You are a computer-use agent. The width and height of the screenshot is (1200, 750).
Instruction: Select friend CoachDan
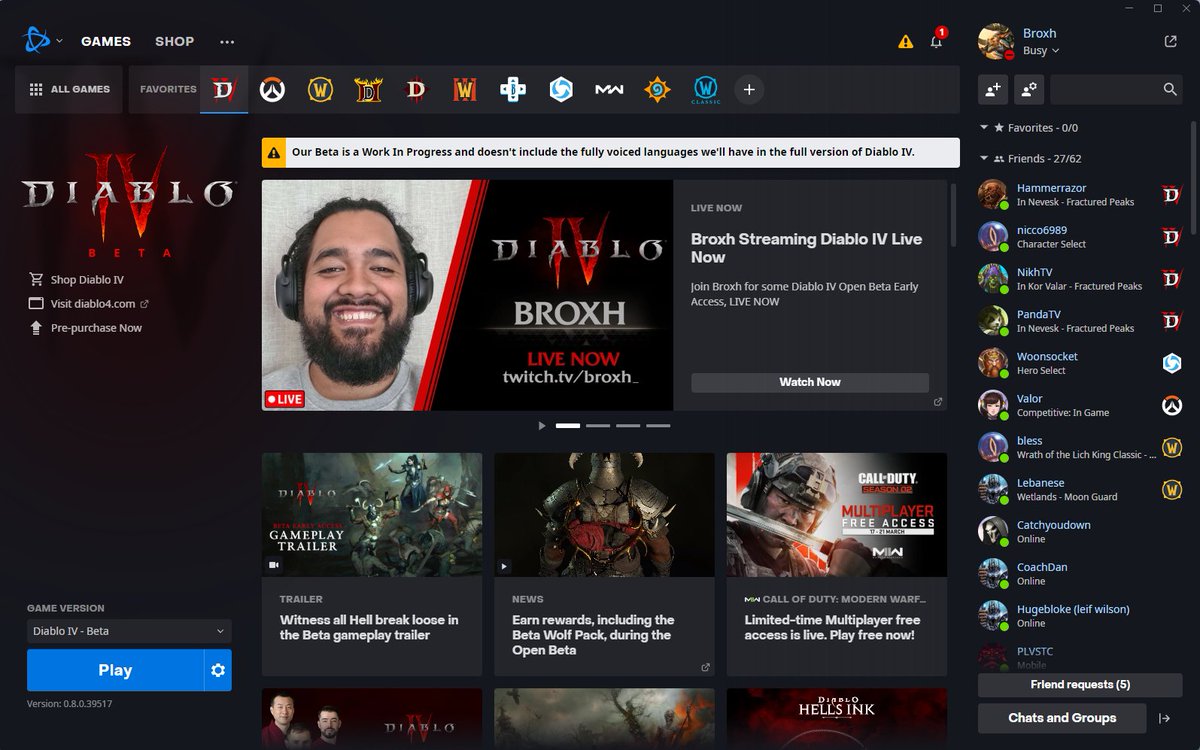(x=1081, y=573)
